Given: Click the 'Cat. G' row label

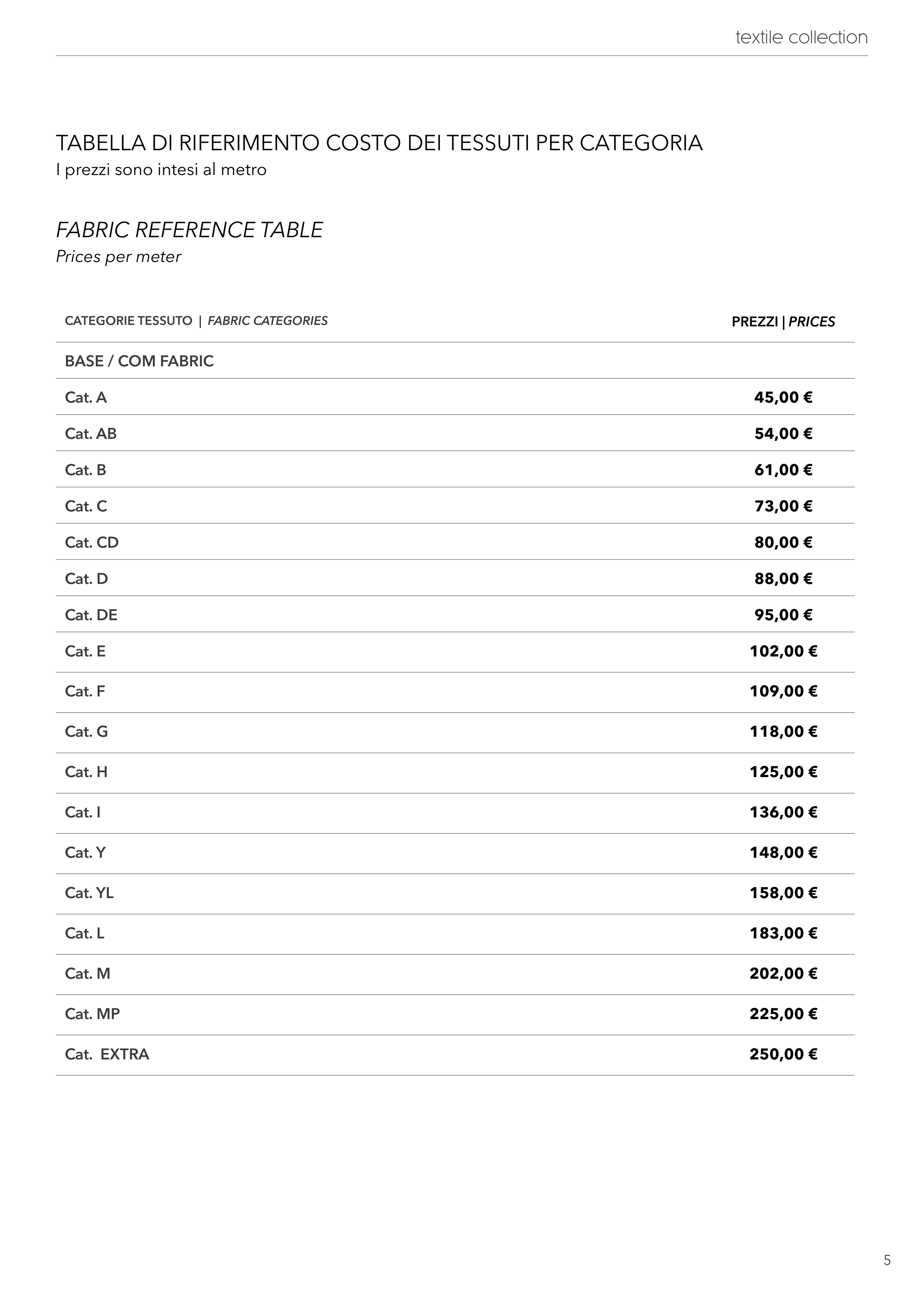Looking at the screenshot, I should pyautogui.click(x=87, y=732).
